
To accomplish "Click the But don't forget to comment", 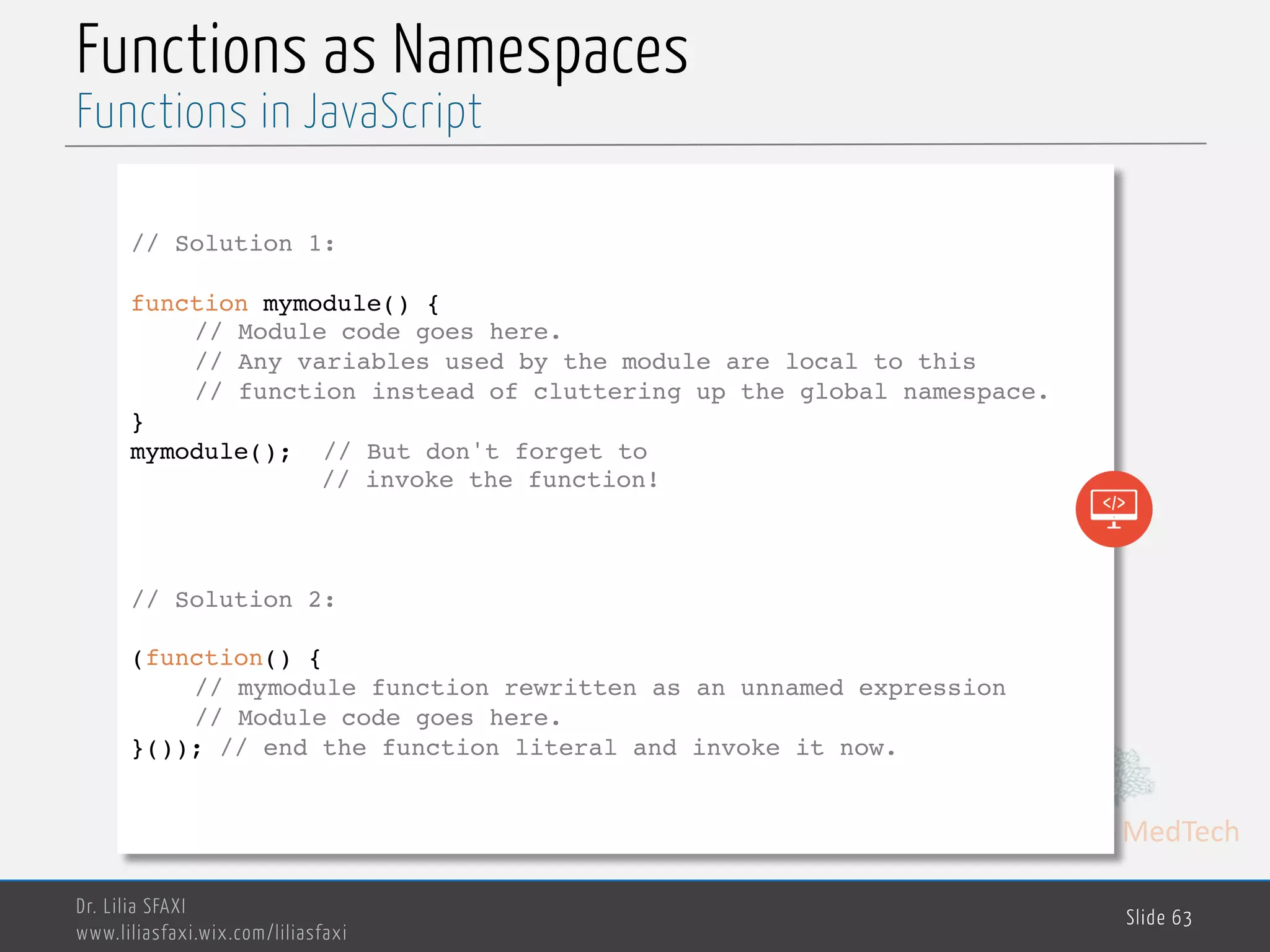I will [x=485, y=452].
